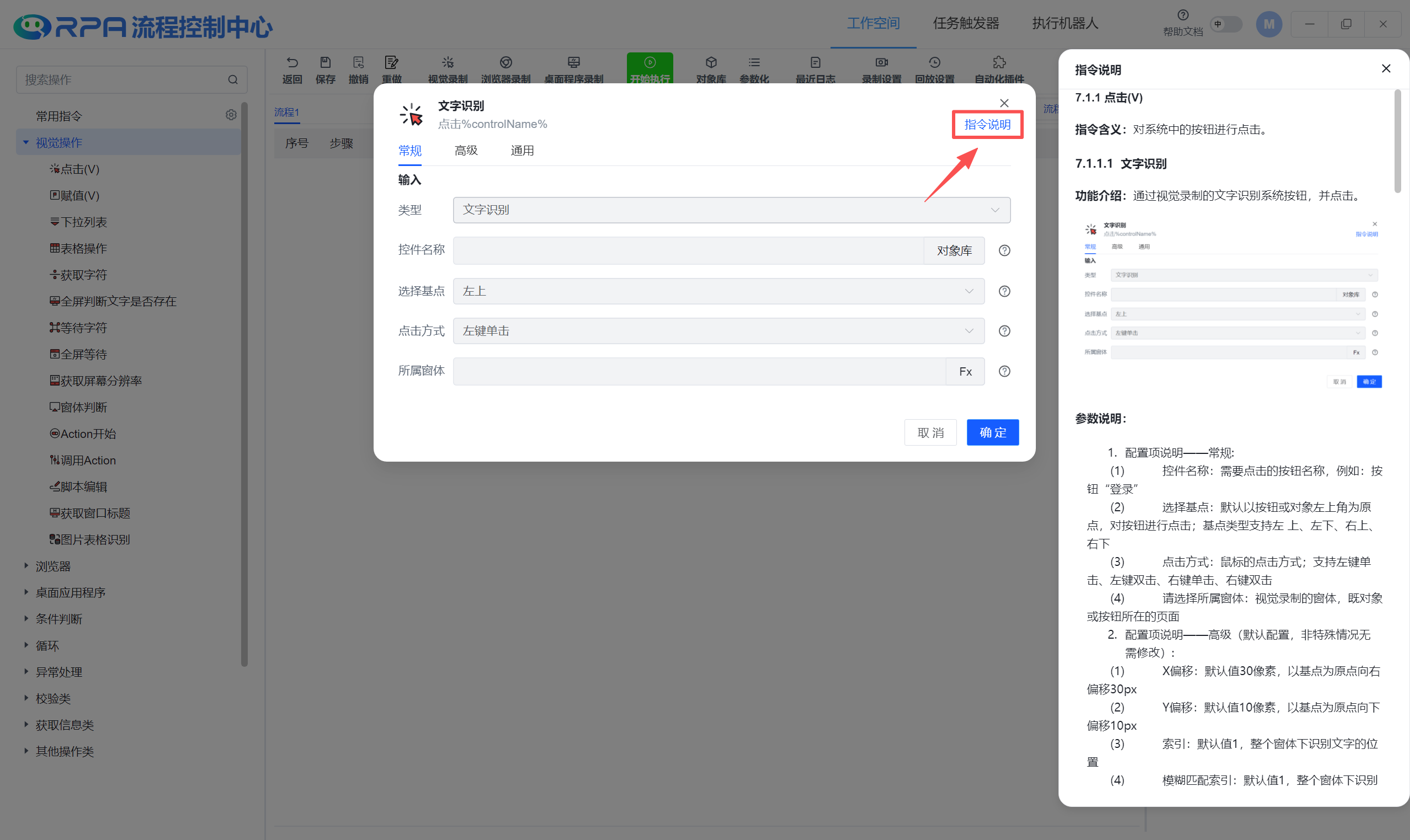Click the 浏览器录制 toolbar icon

506,63
